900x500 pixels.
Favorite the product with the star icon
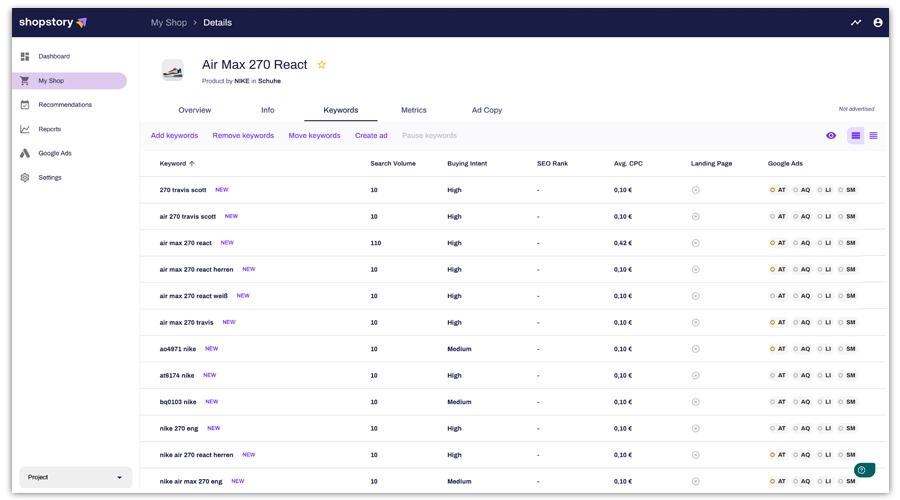pyautogui.click(x=321, y=64)
